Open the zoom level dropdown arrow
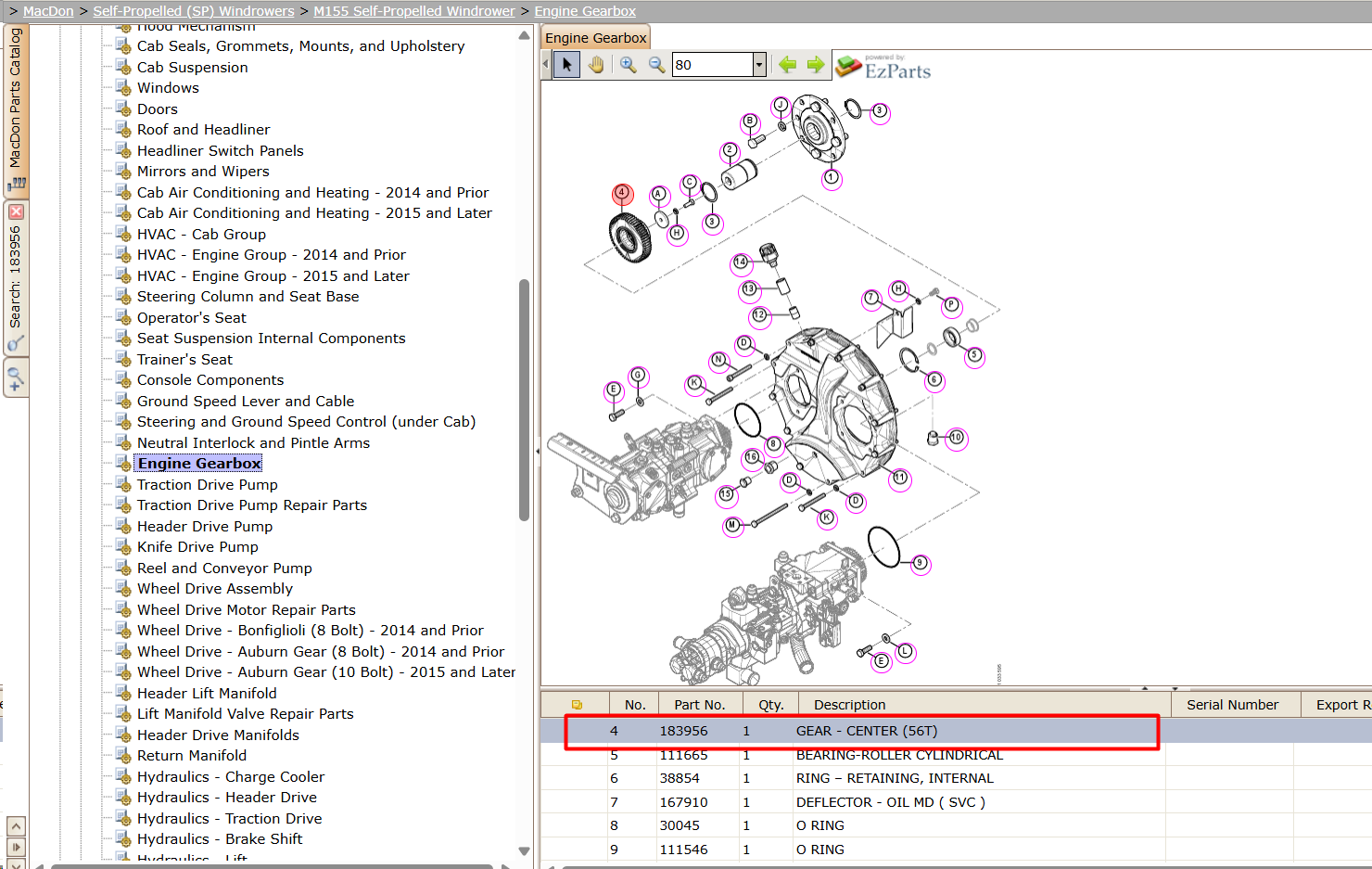This screenshot has width=1372, height=869. pyautogui.click(x=759, y=65)
